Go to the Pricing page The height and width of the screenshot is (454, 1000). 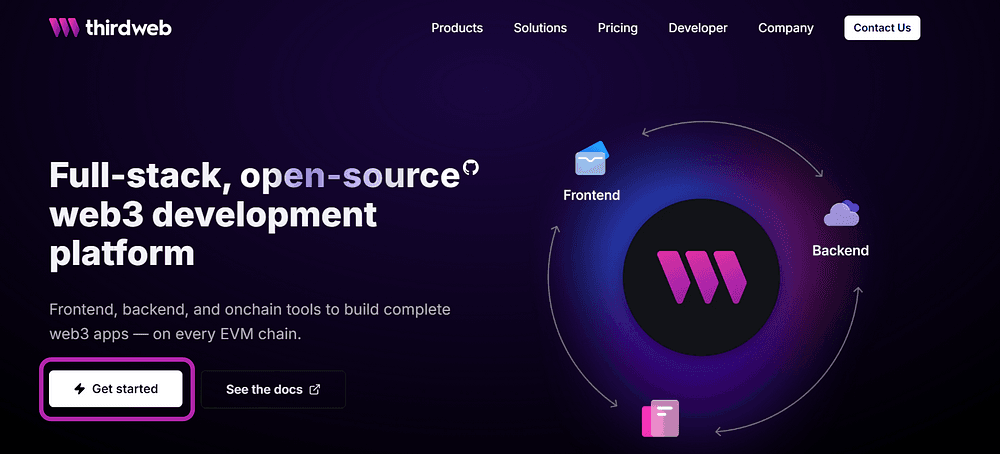click(x=617, y=28)
